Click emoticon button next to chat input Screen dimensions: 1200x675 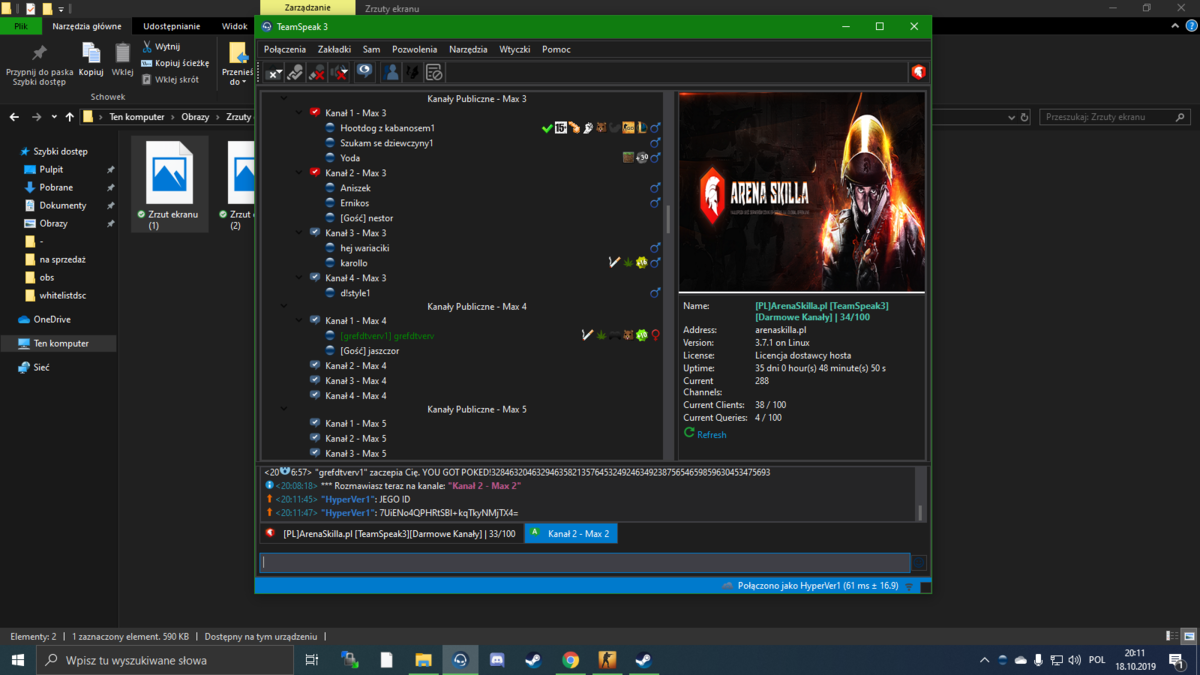click(x=919, y=563)
